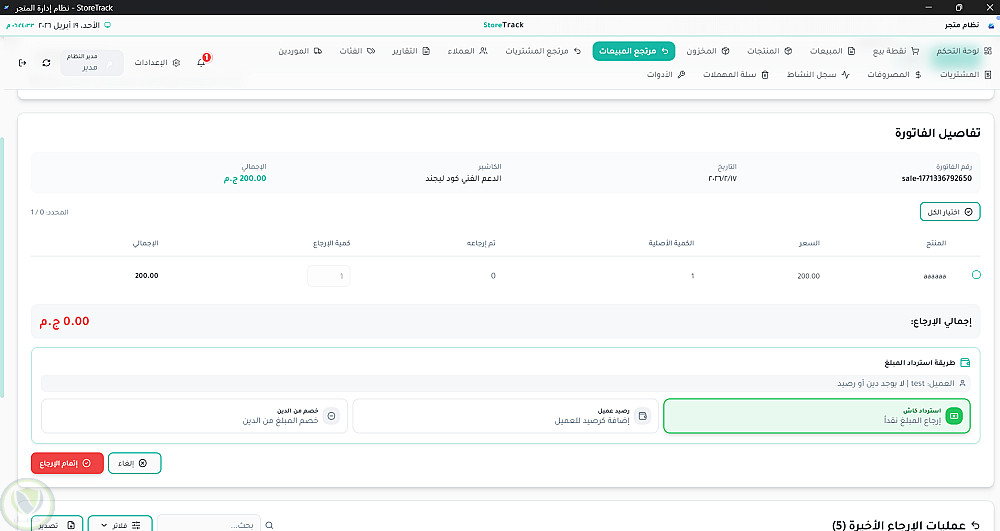Choose خصم من الدين debt deduction option

(195, 416)
